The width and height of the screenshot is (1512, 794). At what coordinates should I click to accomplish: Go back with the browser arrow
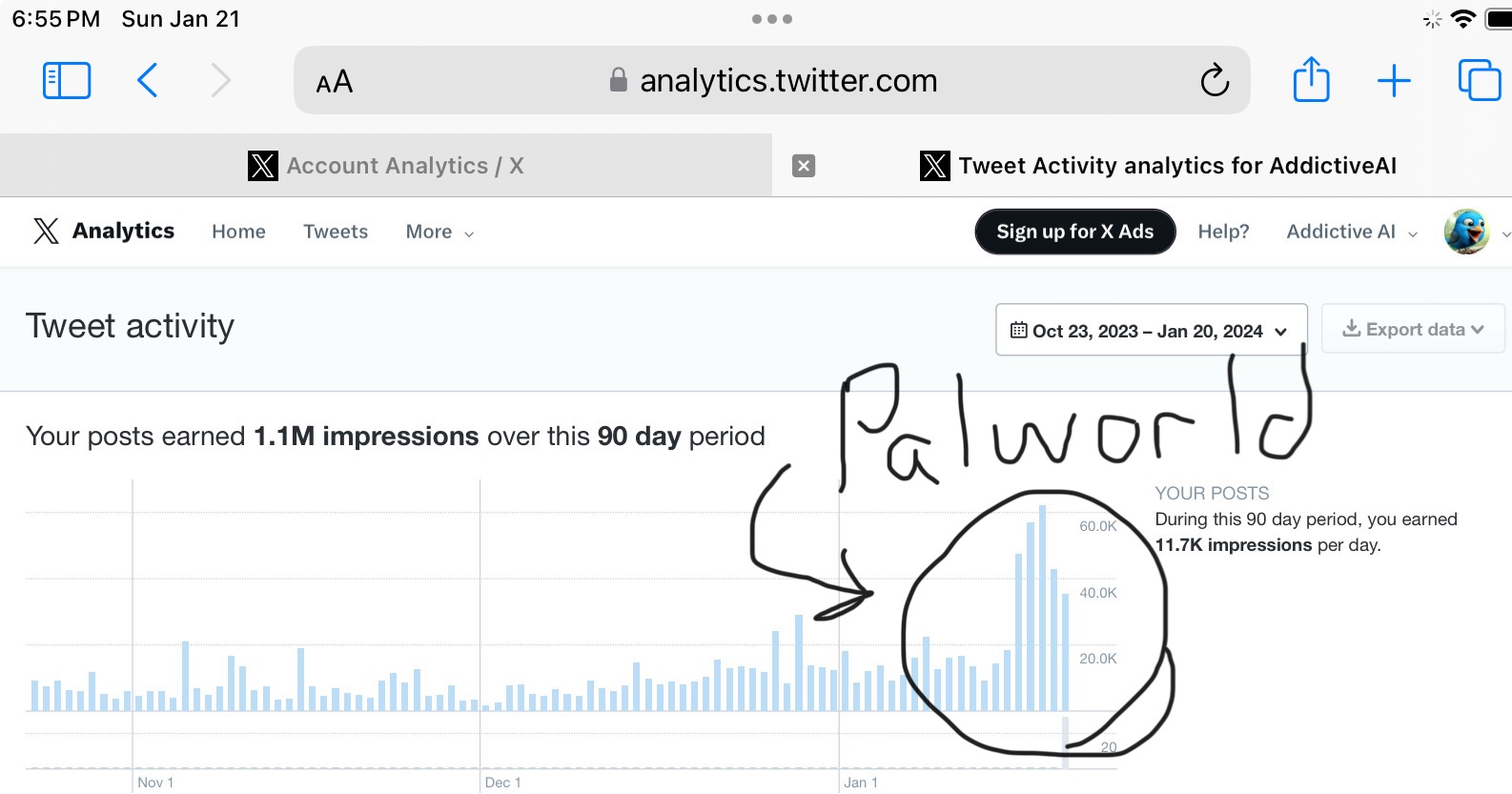click(147, 80)
